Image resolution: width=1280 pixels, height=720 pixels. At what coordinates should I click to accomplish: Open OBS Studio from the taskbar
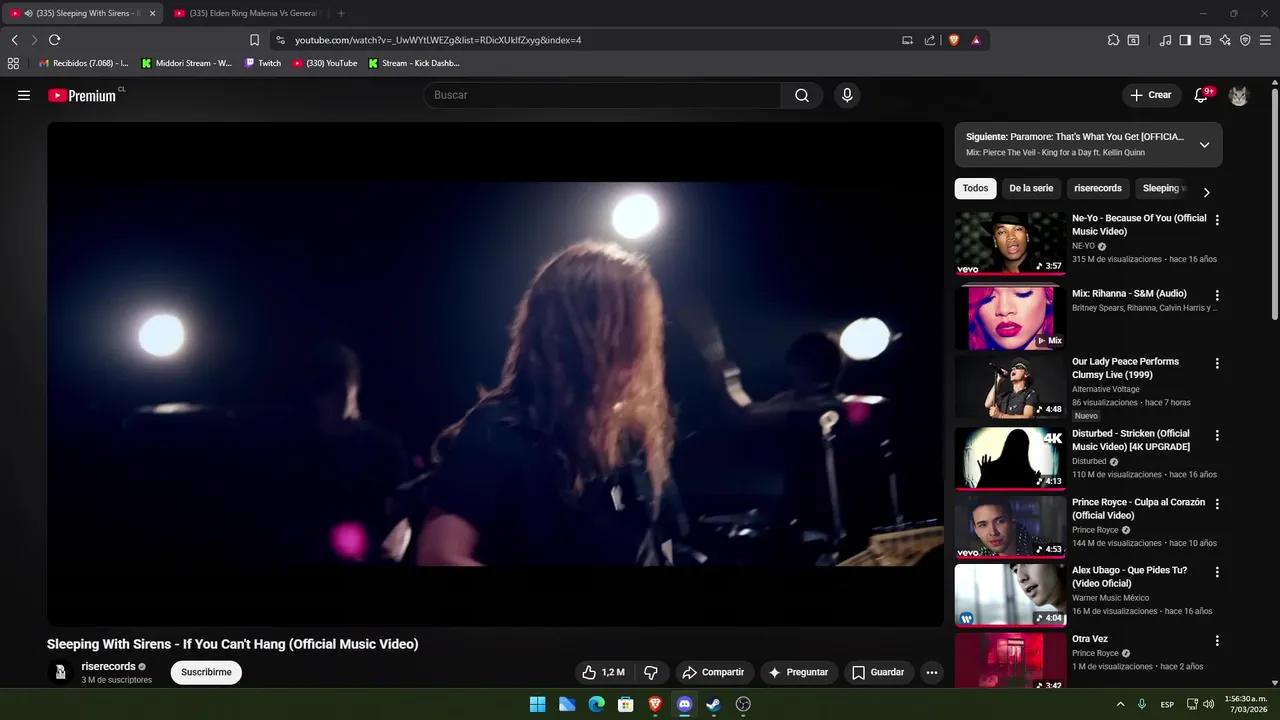click(743, 704)
